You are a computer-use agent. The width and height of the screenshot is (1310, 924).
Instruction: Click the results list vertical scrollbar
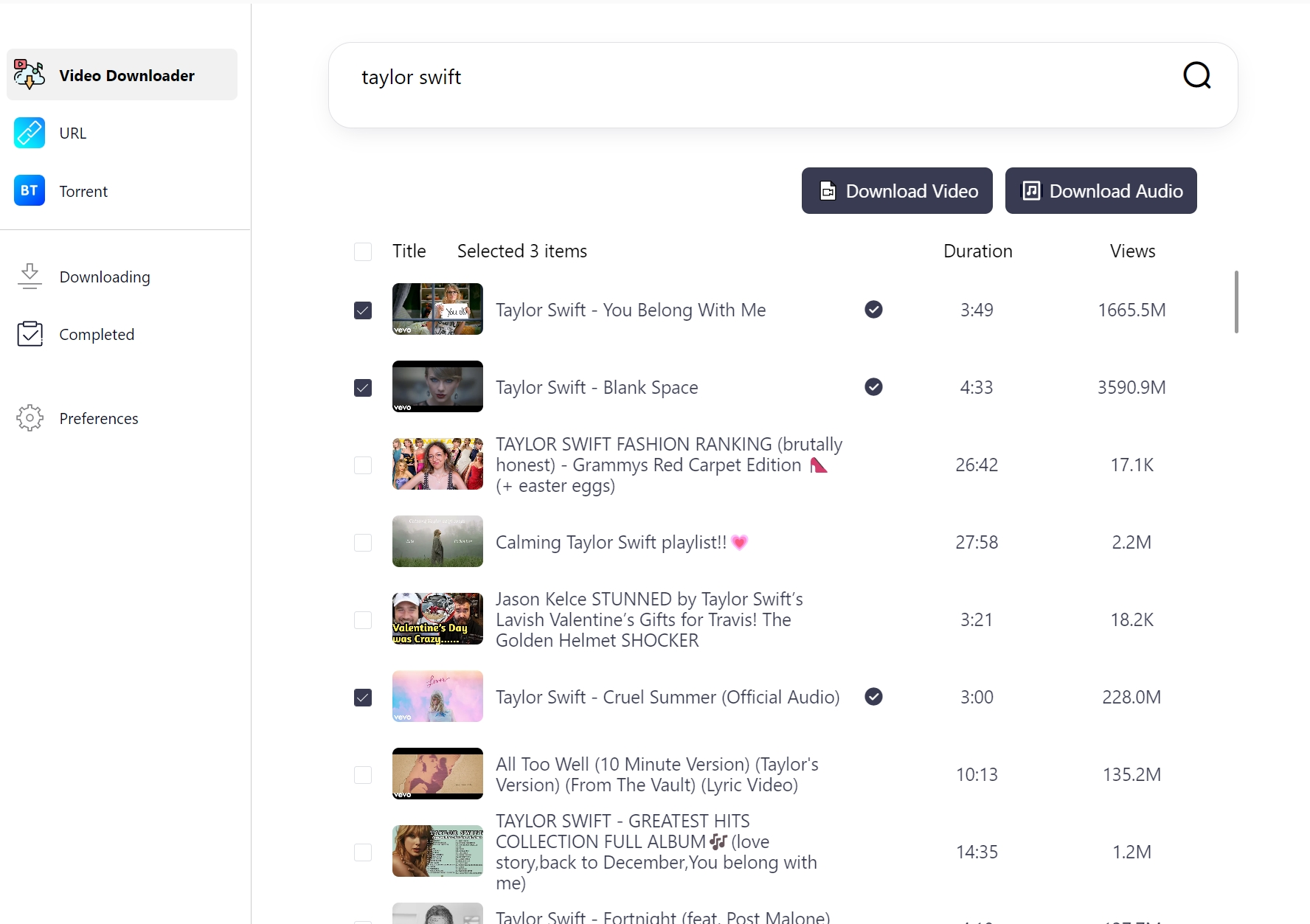(1236, 302)
